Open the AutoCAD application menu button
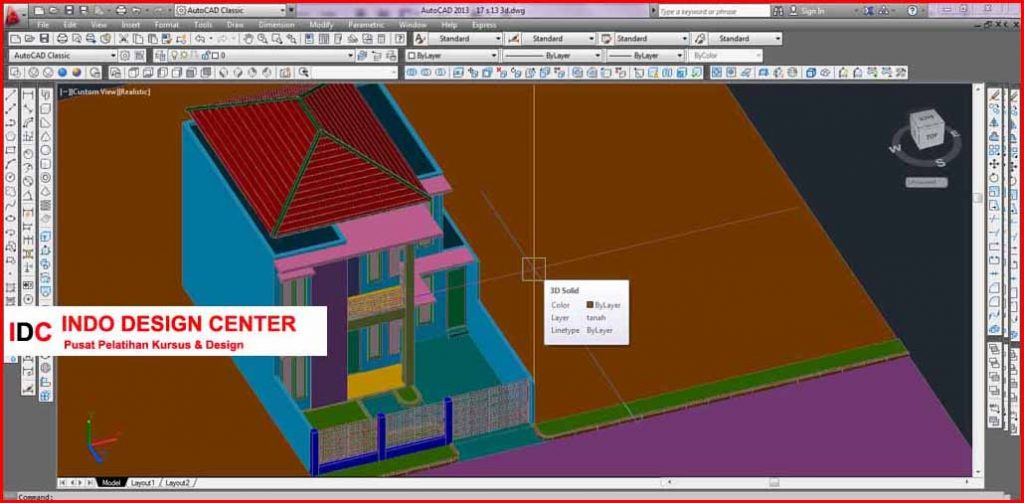Image resolution: width=1024 pixels, height=503 pixels. click(x=13, y=14)
